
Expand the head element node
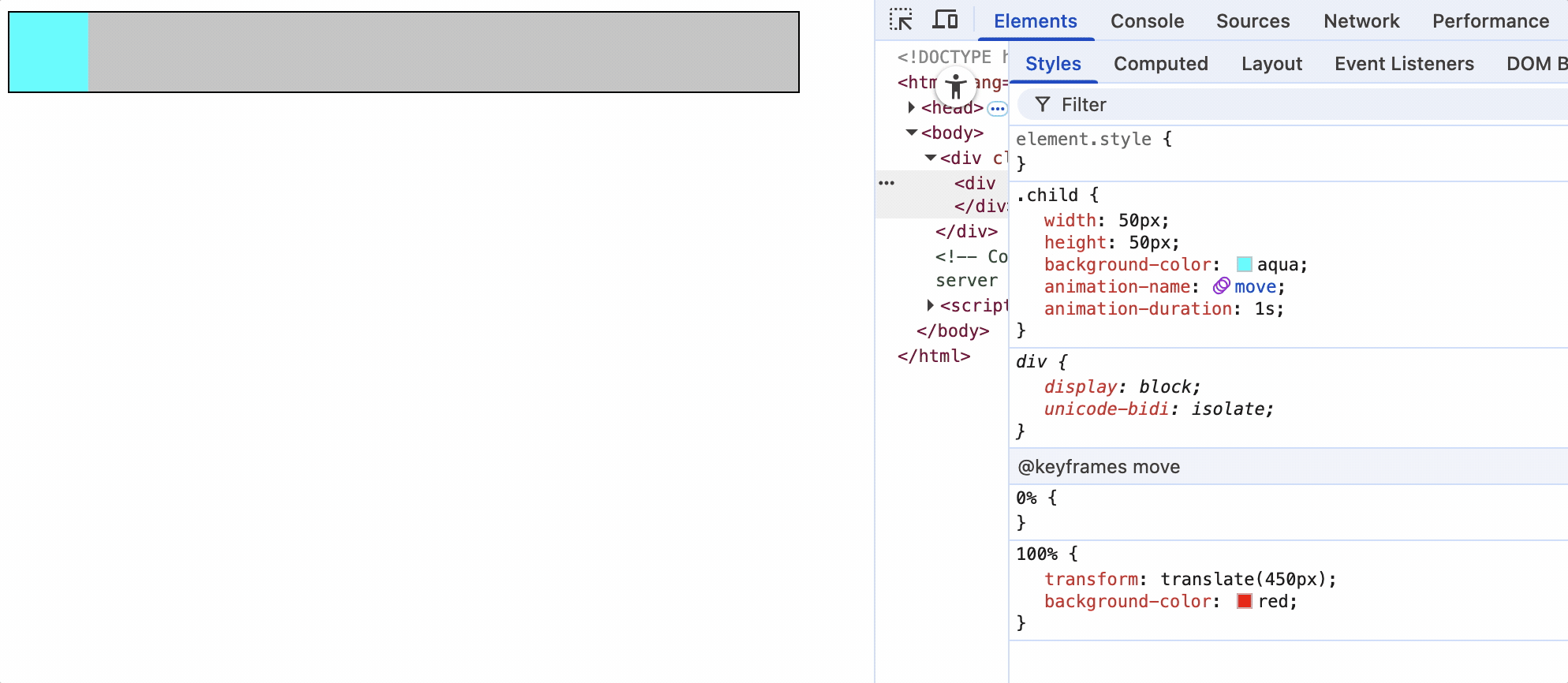[x=912, y=107]
